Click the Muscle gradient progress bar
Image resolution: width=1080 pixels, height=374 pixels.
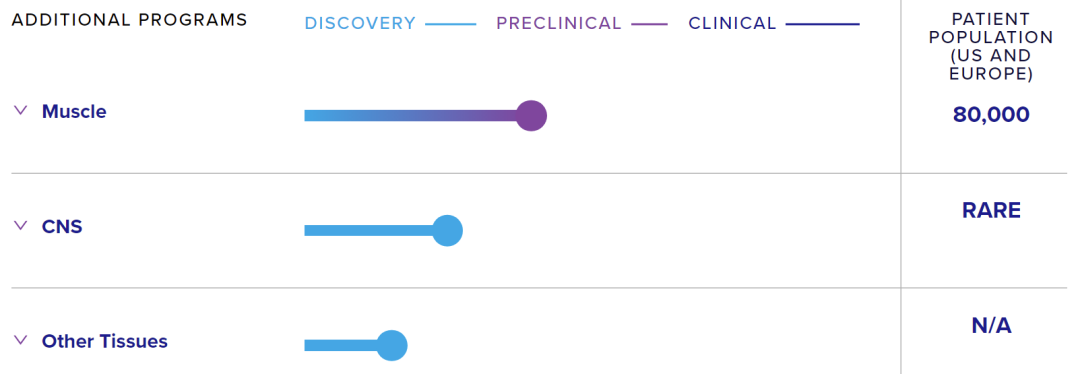point(411,115)
